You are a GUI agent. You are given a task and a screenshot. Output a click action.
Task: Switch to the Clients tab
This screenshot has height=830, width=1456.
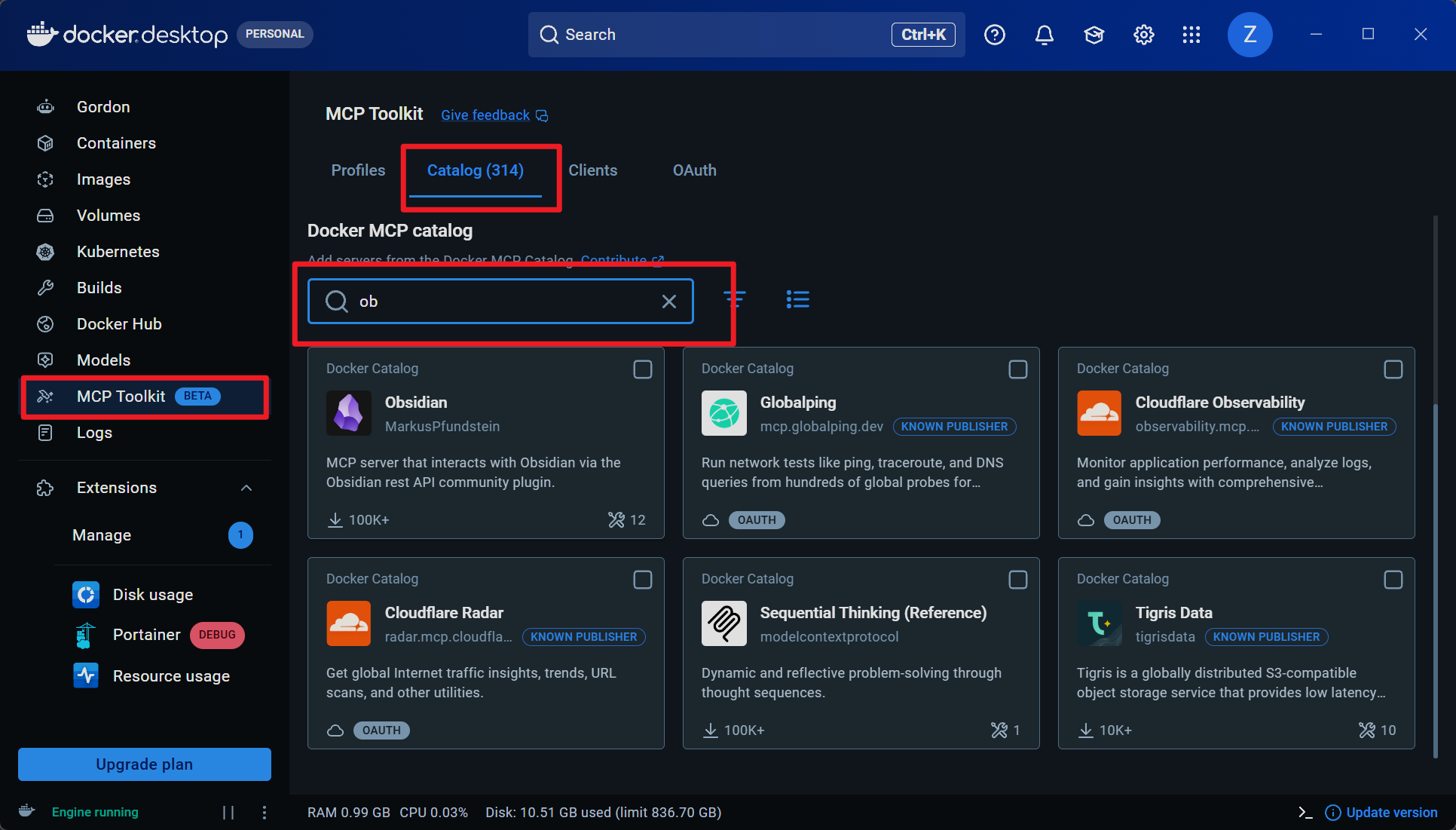593,170
